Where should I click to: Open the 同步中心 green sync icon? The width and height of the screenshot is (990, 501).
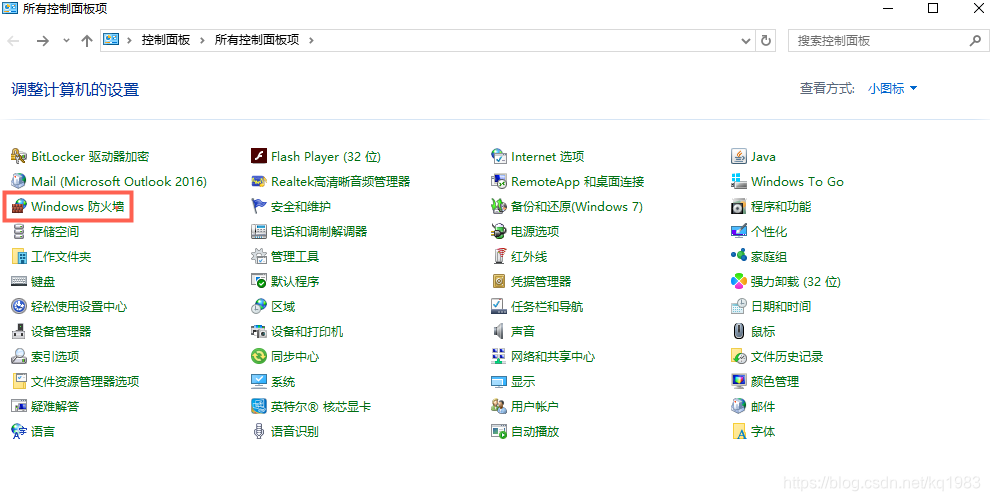point(259,357)
